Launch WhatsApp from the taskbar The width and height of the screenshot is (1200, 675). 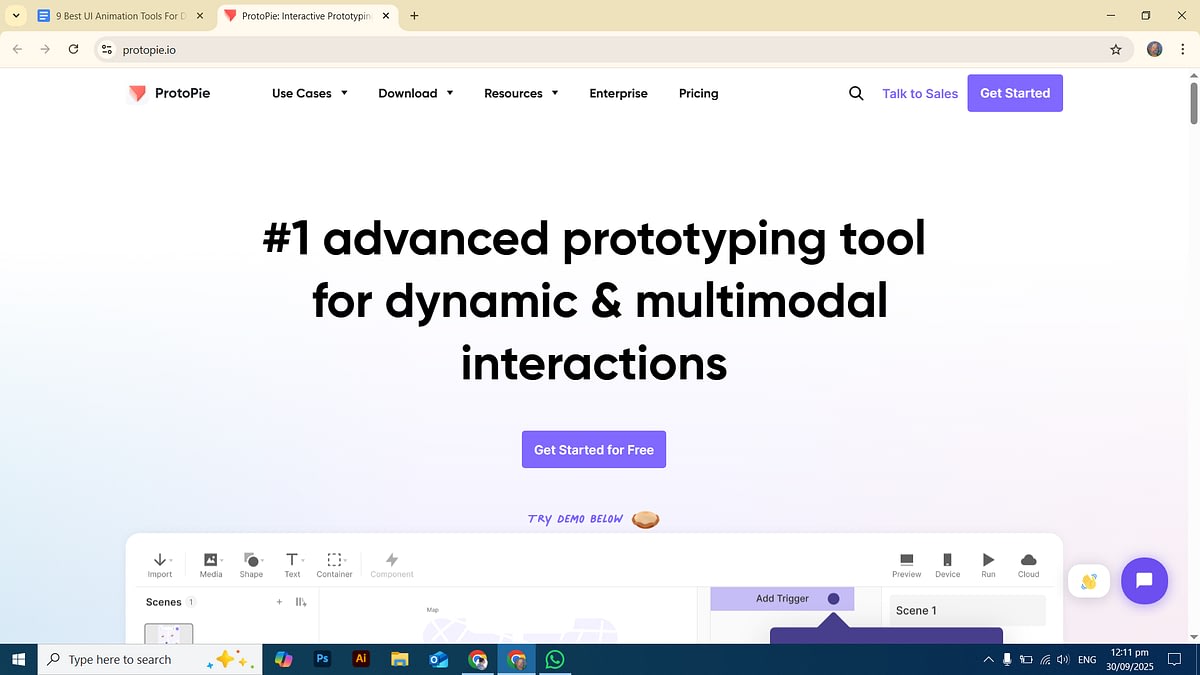click(556, 659)
